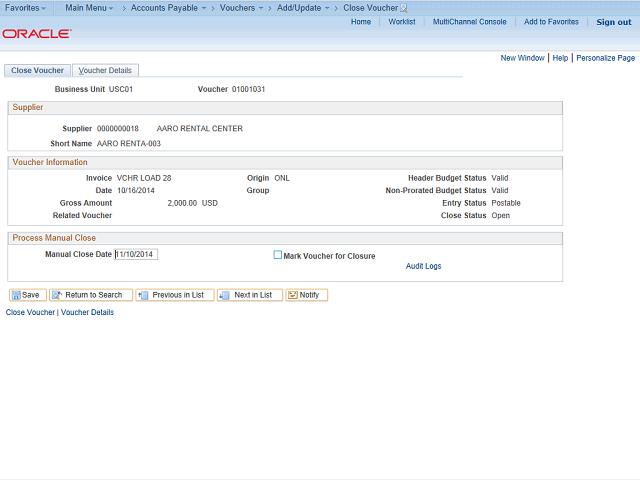Open page in New Window link
This screenshot has width=640, height=480.
(522, 58)
